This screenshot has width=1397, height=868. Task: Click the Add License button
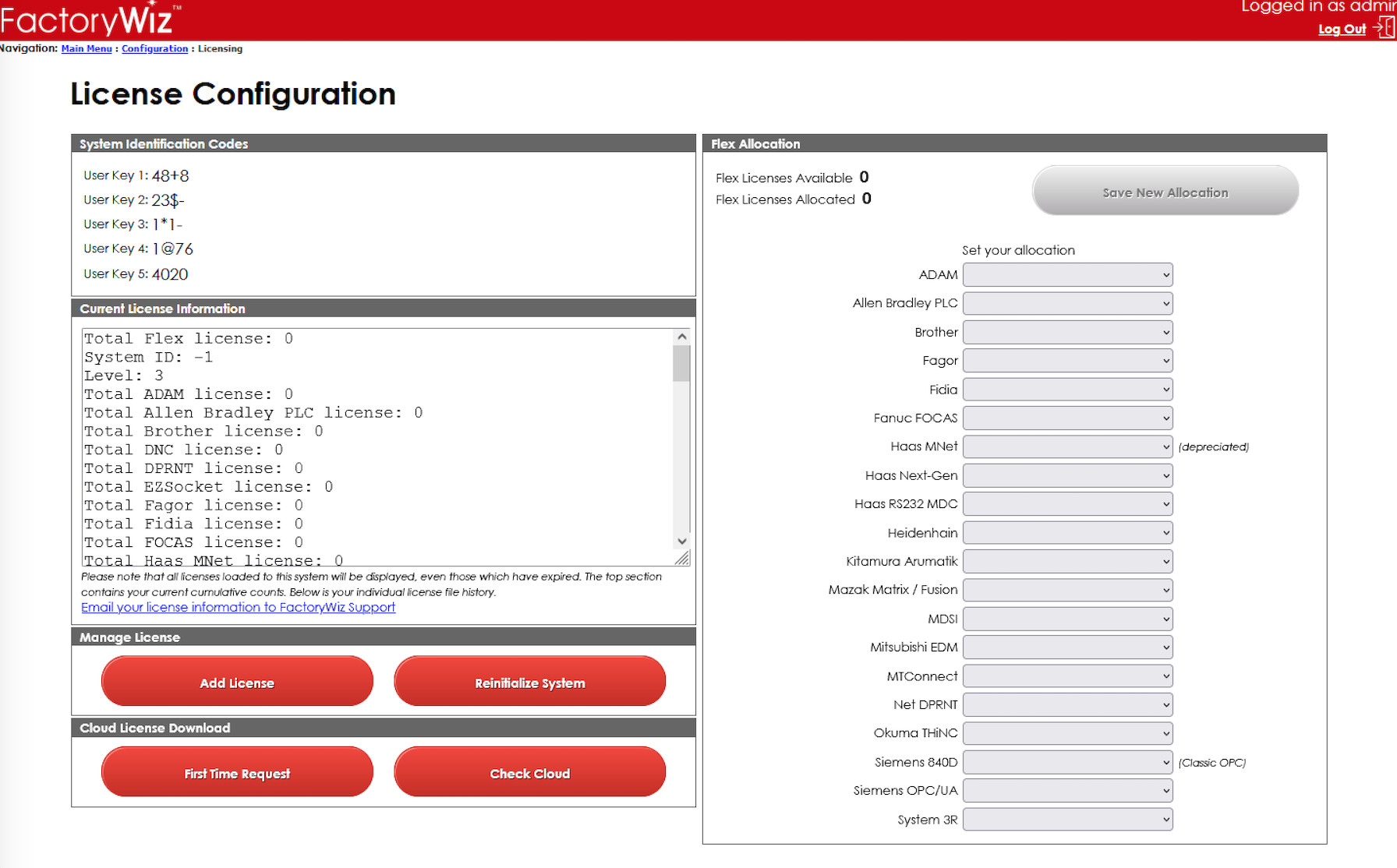(237, 682)
